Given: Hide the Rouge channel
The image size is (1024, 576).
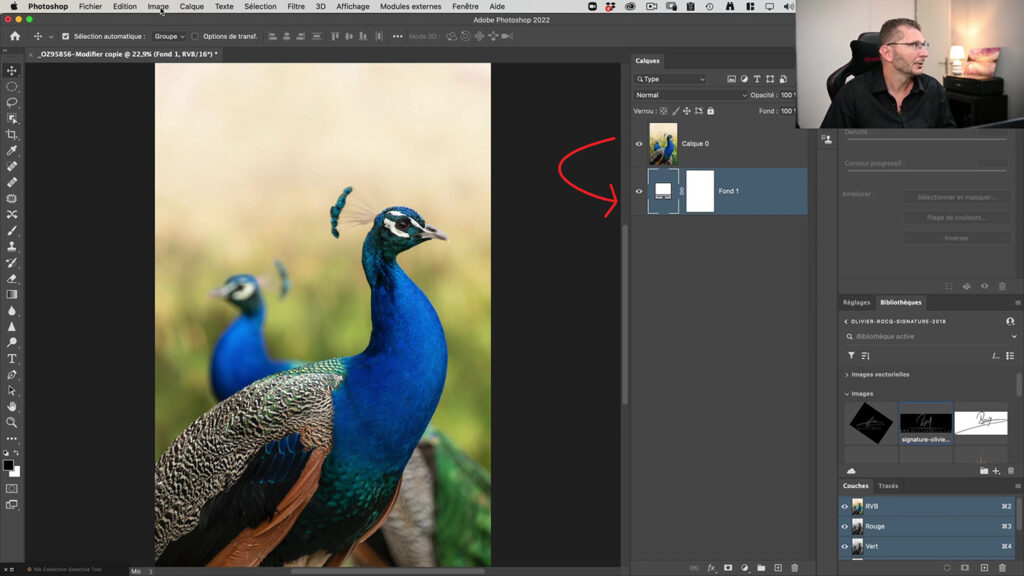Looking at the screenshot, I should [x=844, y=526].
